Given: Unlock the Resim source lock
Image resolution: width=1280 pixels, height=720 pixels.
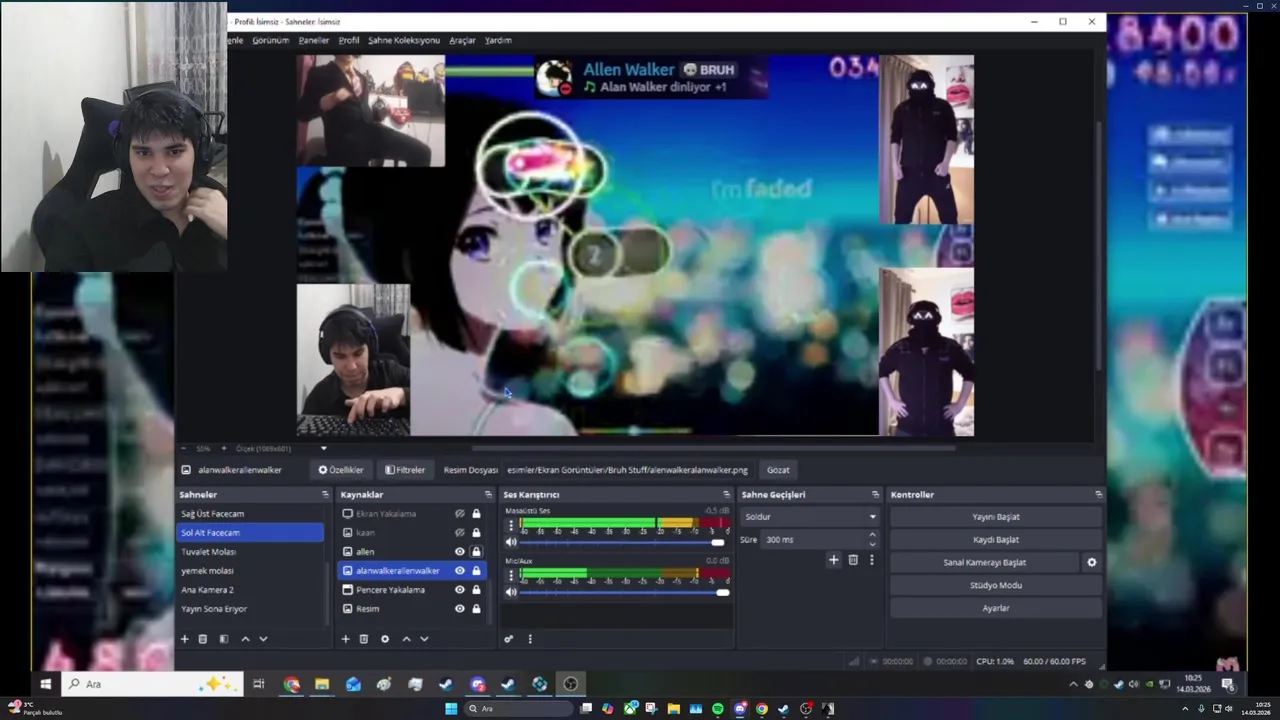Looking at the screenshot, I should coord(476,609).
